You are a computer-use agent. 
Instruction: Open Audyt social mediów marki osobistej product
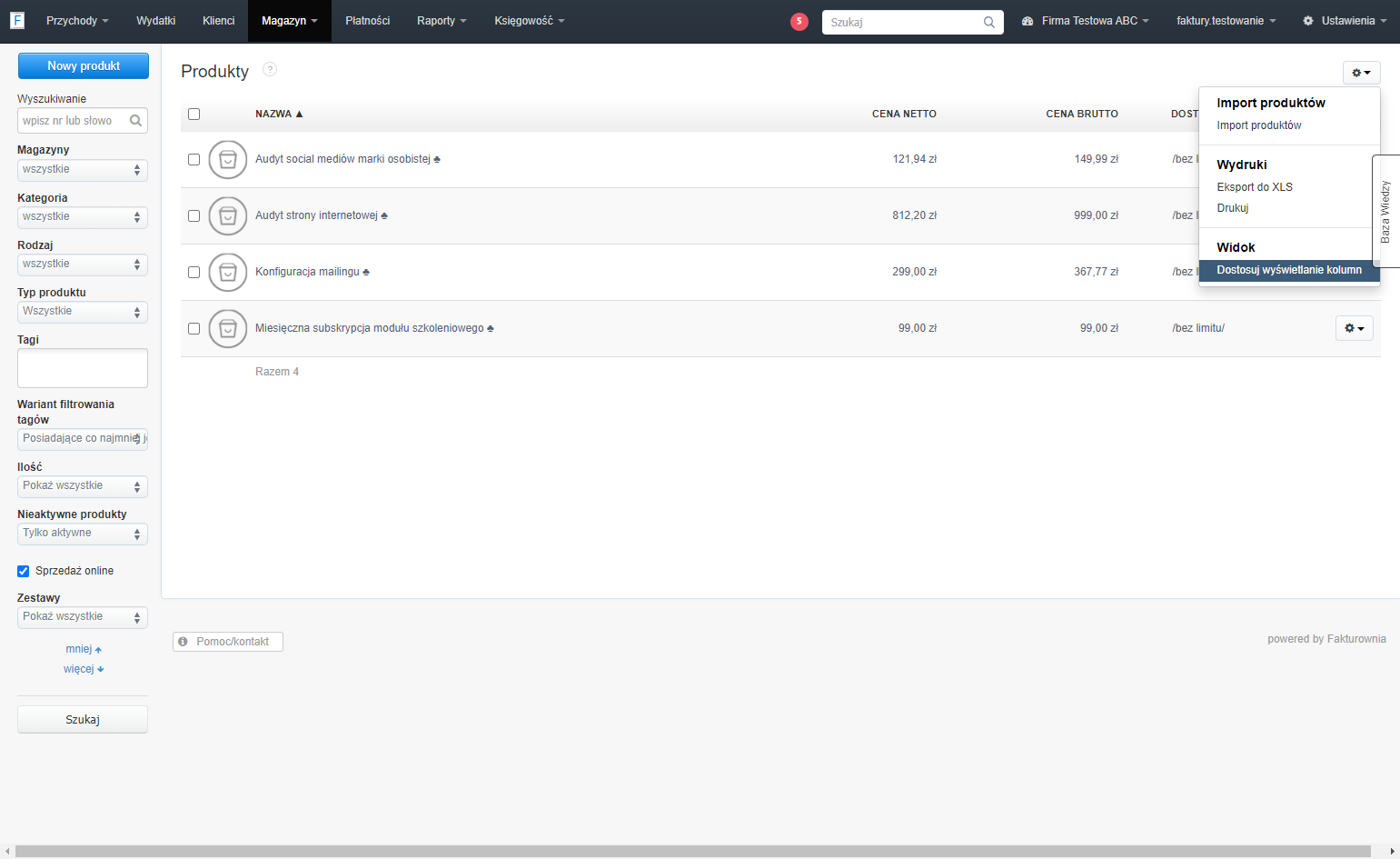pos(343,159)
